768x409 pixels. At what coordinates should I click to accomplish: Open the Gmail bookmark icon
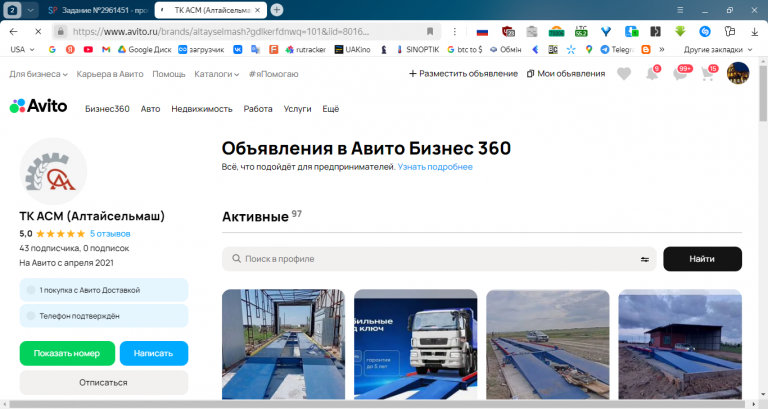coord(106,49)
